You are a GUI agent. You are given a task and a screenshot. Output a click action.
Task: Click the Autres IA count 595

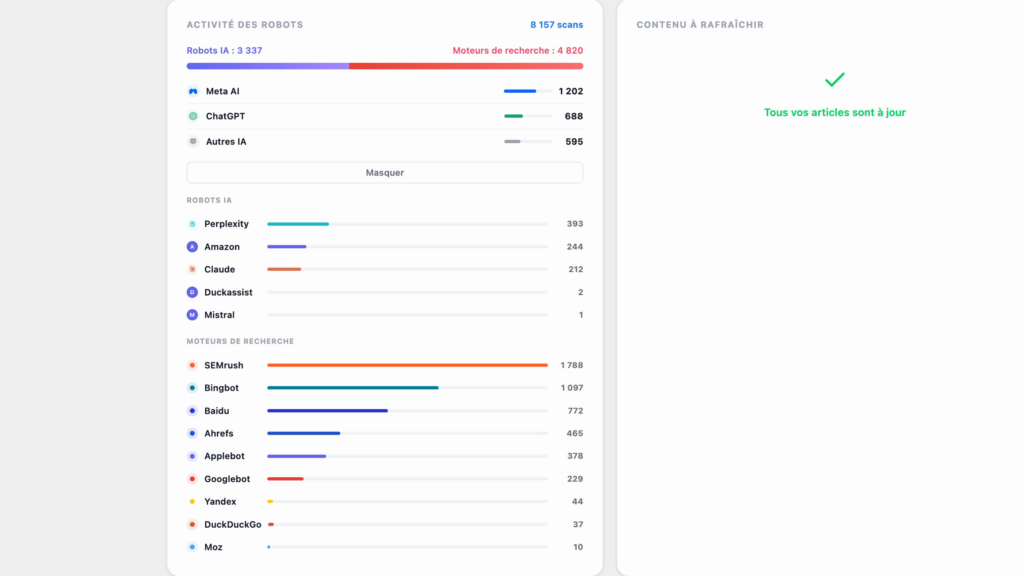(x=574, y=142)
